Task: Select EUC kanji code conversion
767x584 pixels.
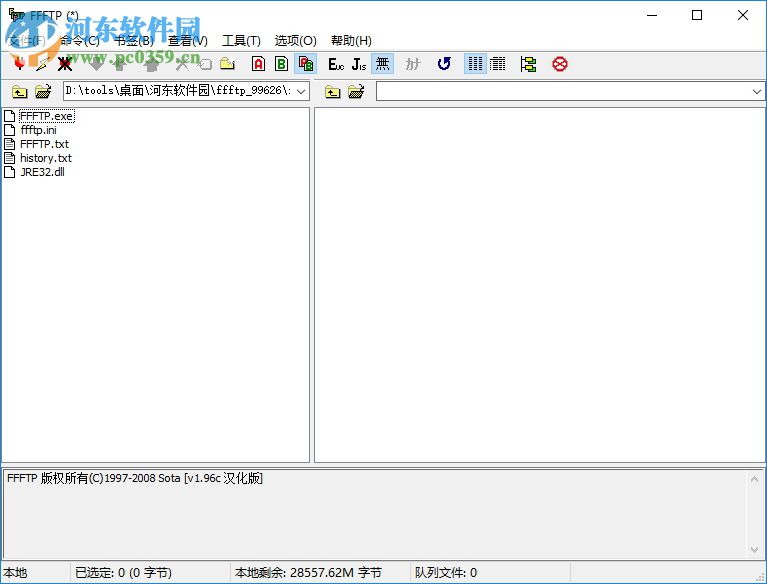Action: (x=336, y=64)
